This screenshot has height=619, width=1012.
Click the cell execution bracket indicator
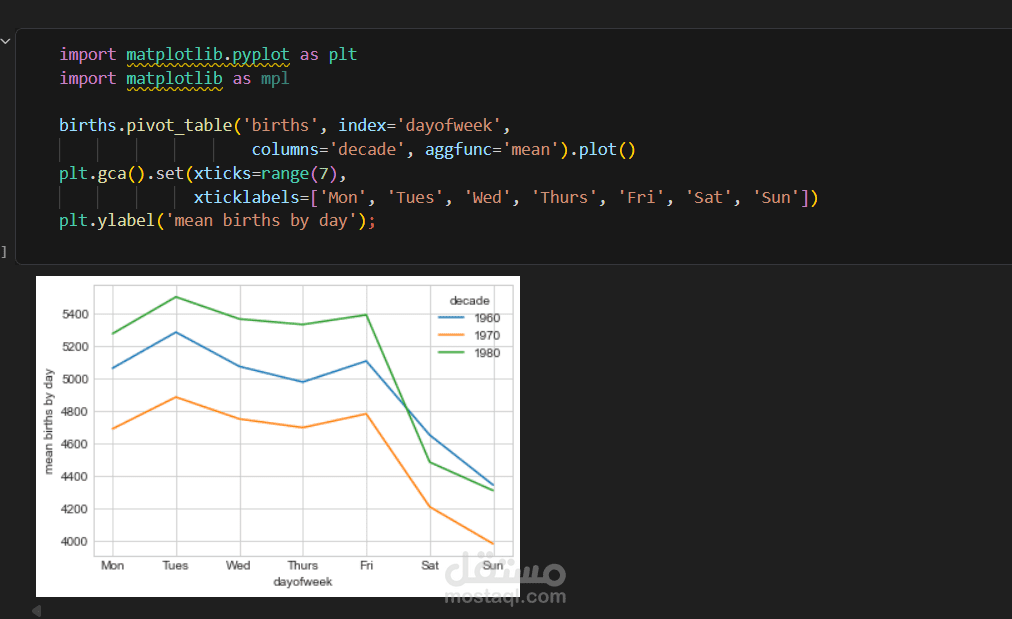pos(4,252)
